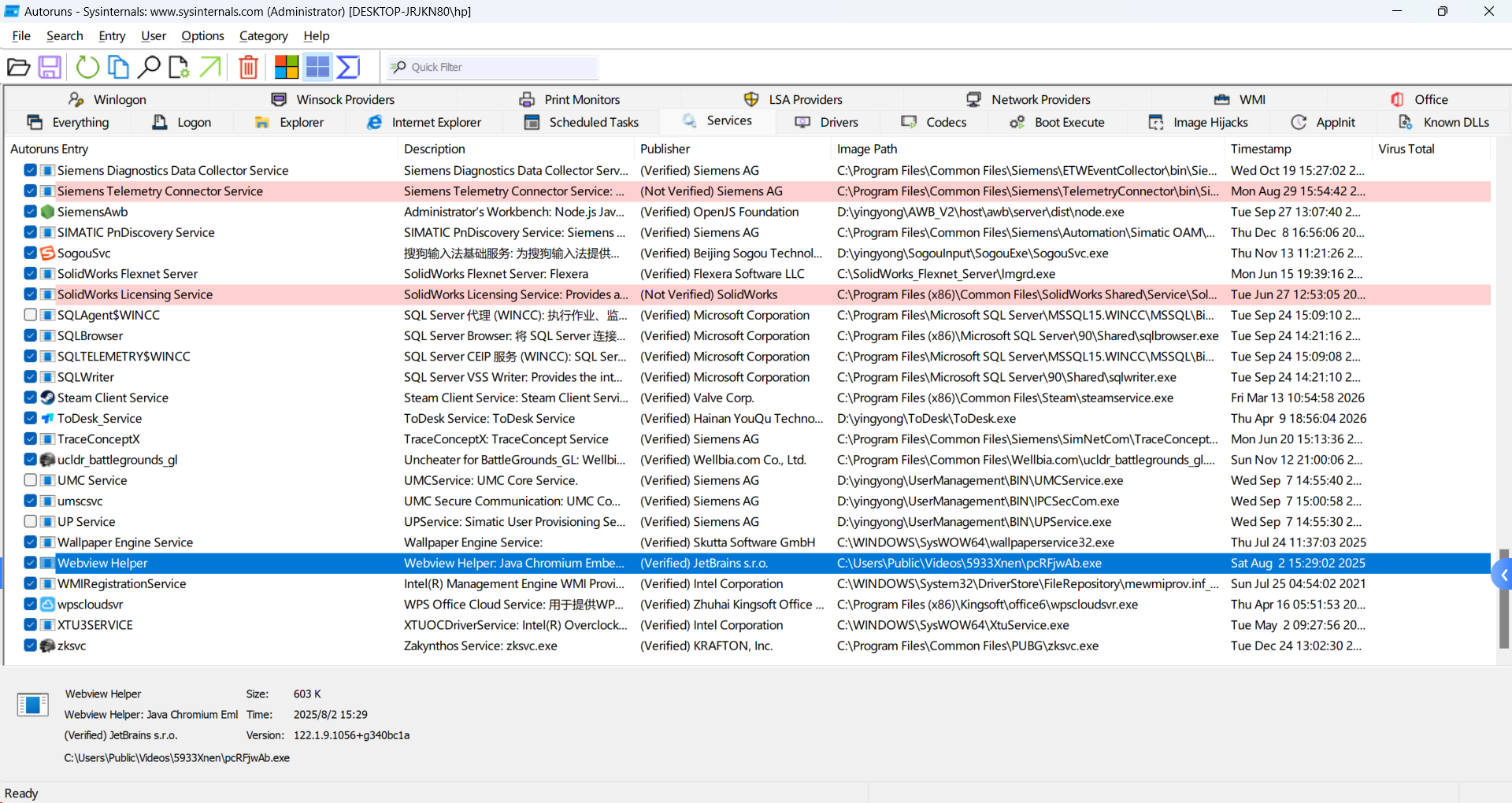Click the ToDesk_Service entry icon

(x=47, y=418)
